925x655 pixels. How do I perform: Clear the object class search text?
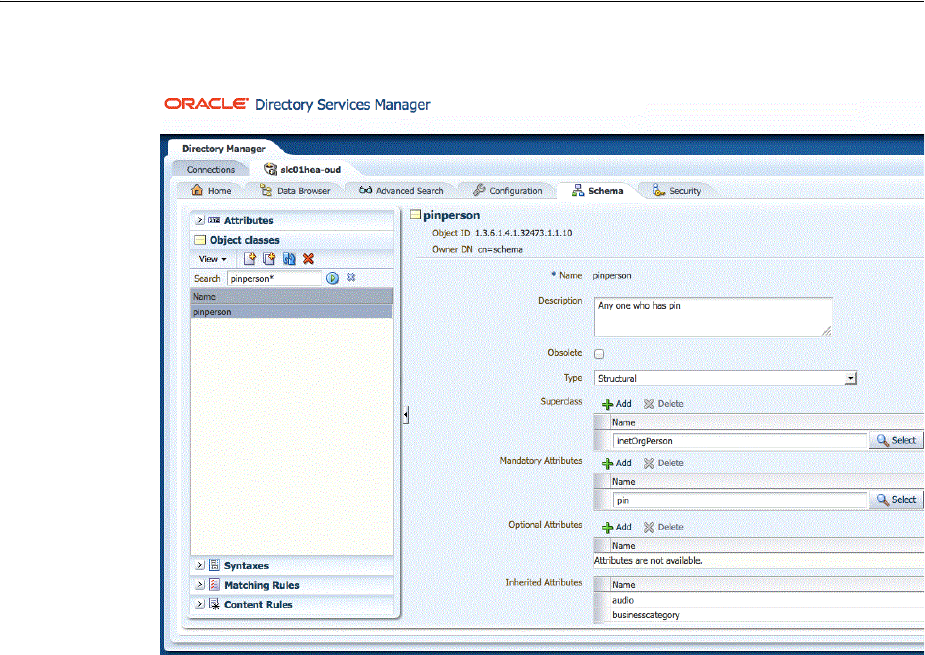point(351,277)
